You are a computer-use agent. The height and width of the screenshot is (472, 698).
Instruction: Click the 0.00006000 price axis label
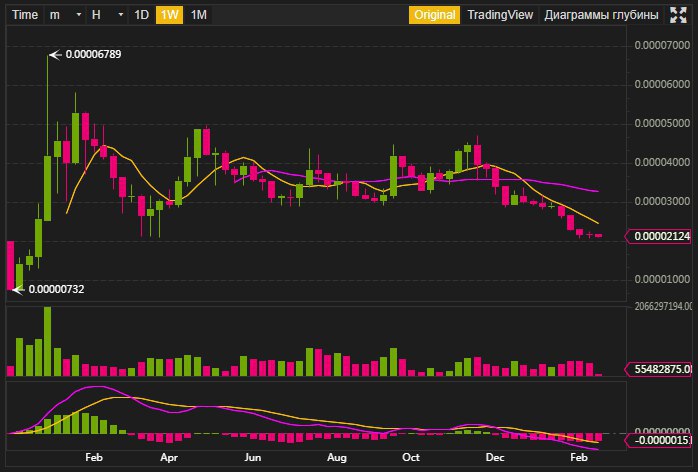[662, 85]
